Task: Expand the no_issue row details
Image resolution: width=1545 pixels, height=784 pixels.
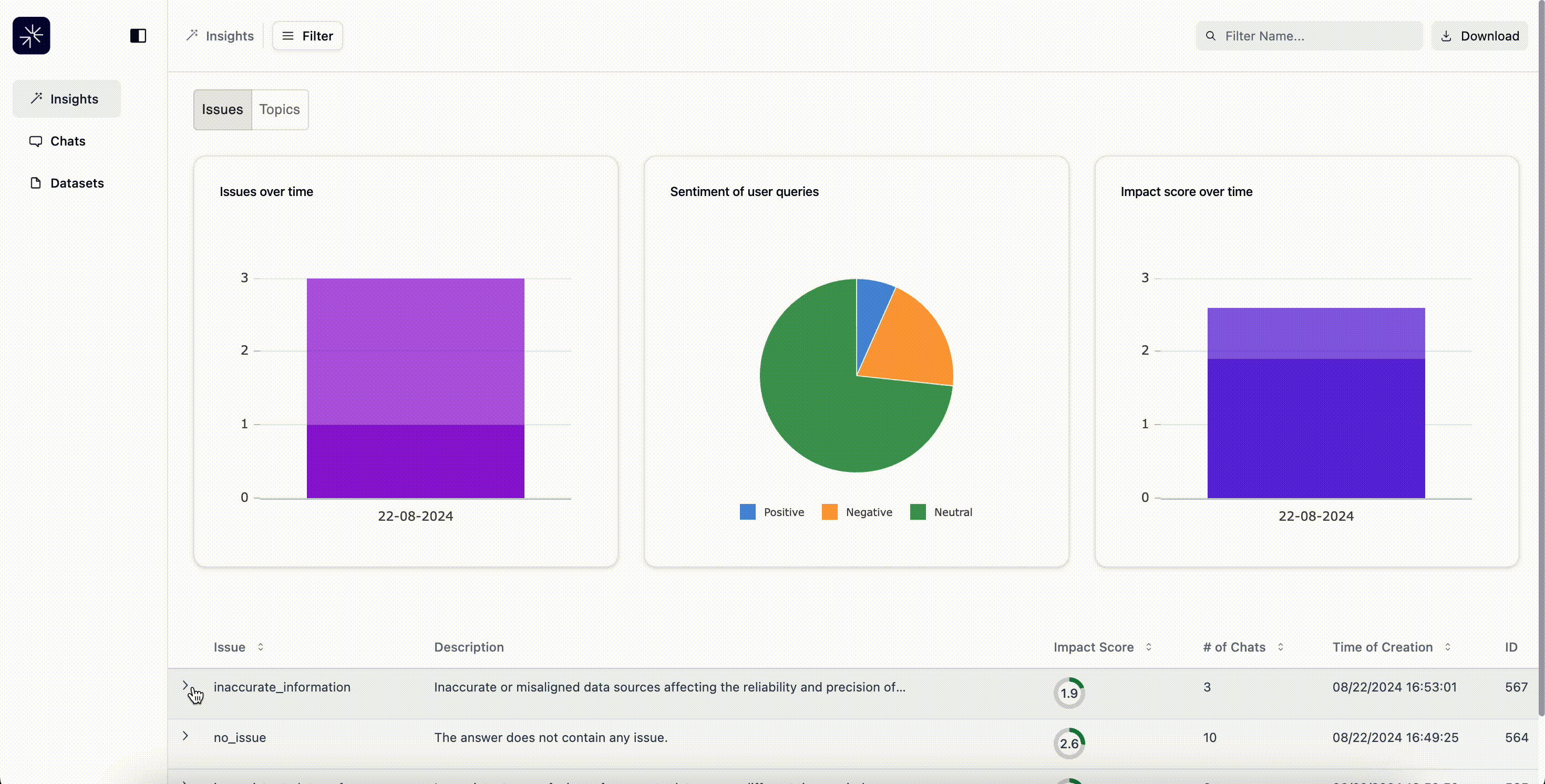Action: click(x=187, y=738)
